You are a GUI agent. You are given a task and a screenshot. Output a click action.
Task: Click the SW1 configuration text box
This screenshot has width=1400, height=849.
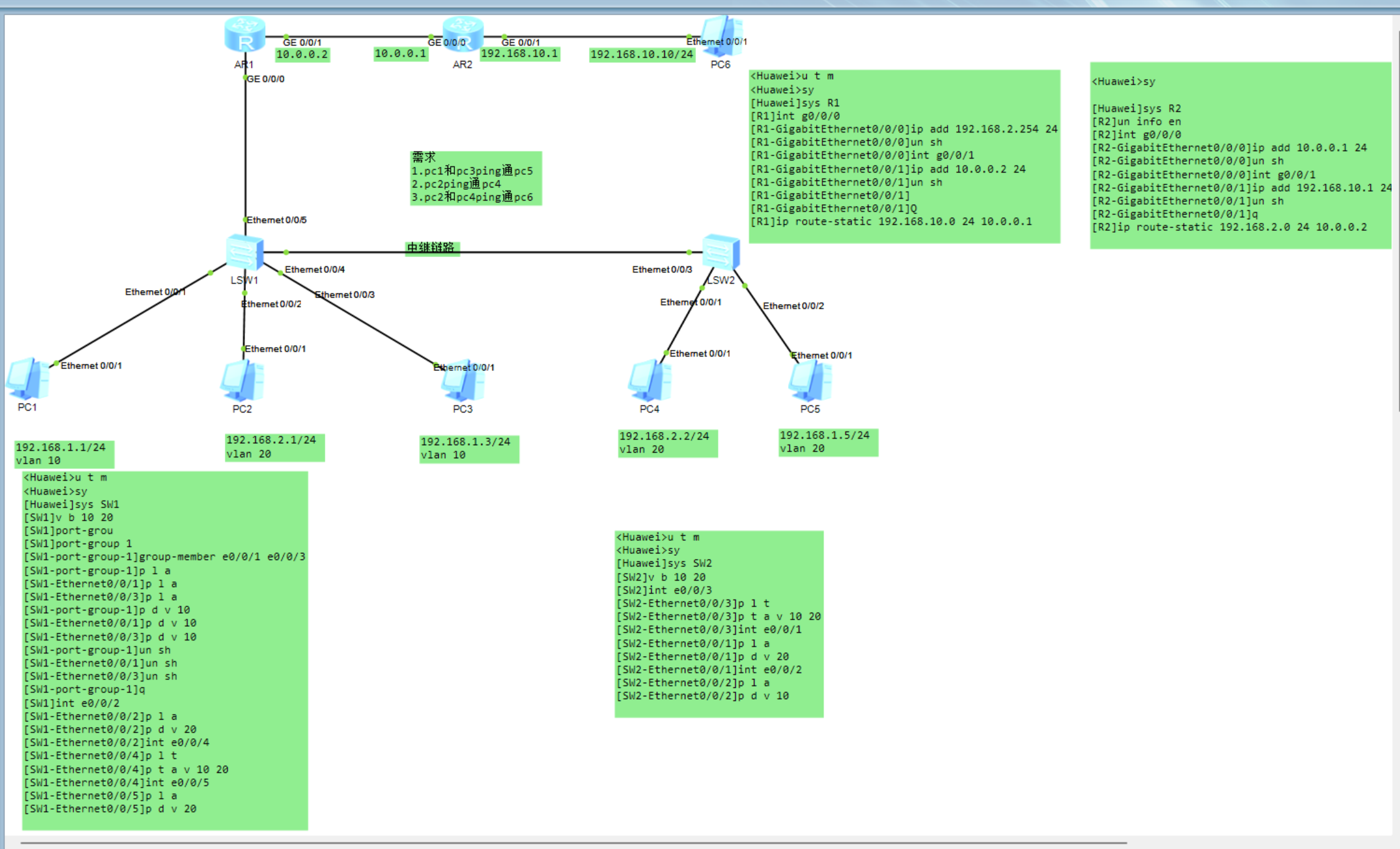165,650
